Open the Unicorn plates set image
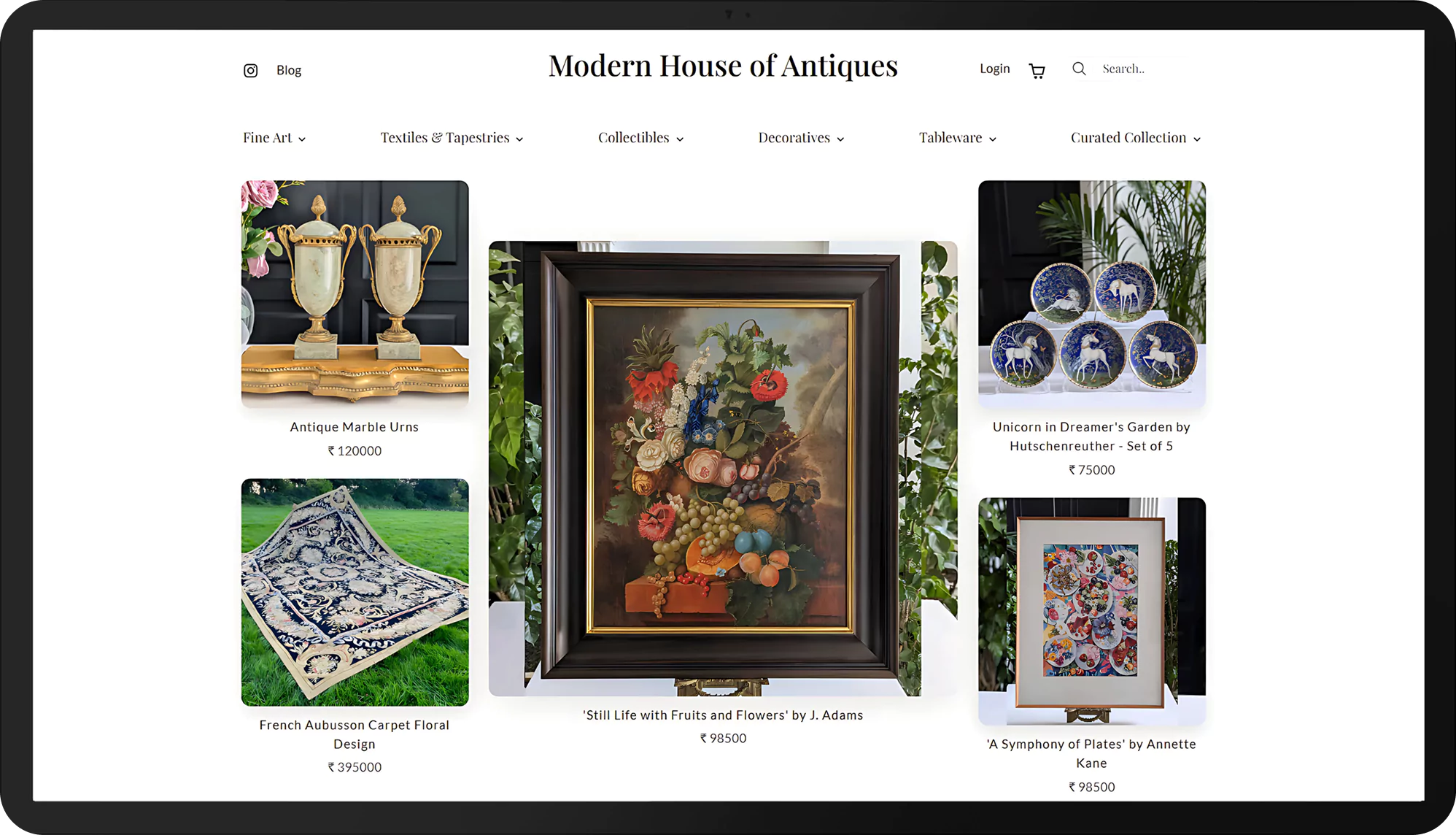 click(1092, 294)
